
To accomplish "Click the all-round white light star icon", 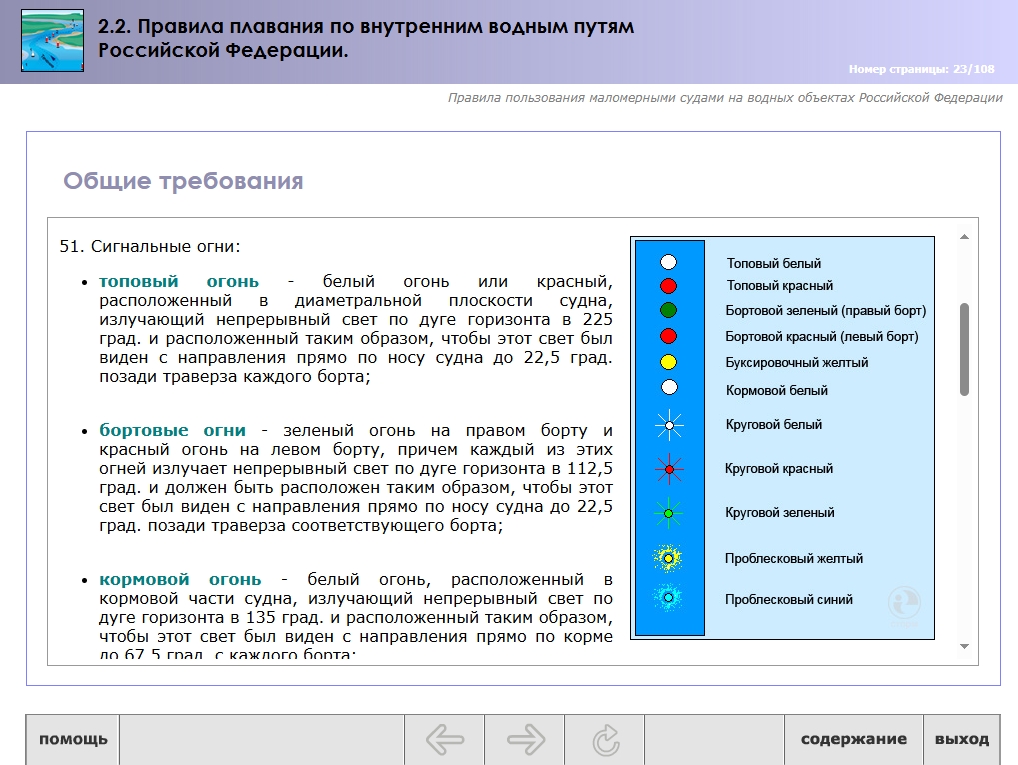I will pos(669,425).
